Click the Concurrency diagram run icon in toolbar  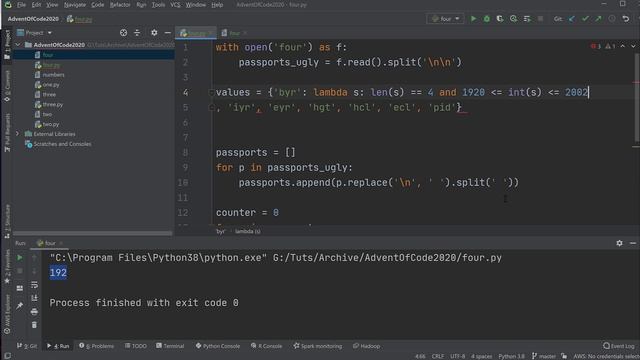pyautogui.click(x=527, y=19)
